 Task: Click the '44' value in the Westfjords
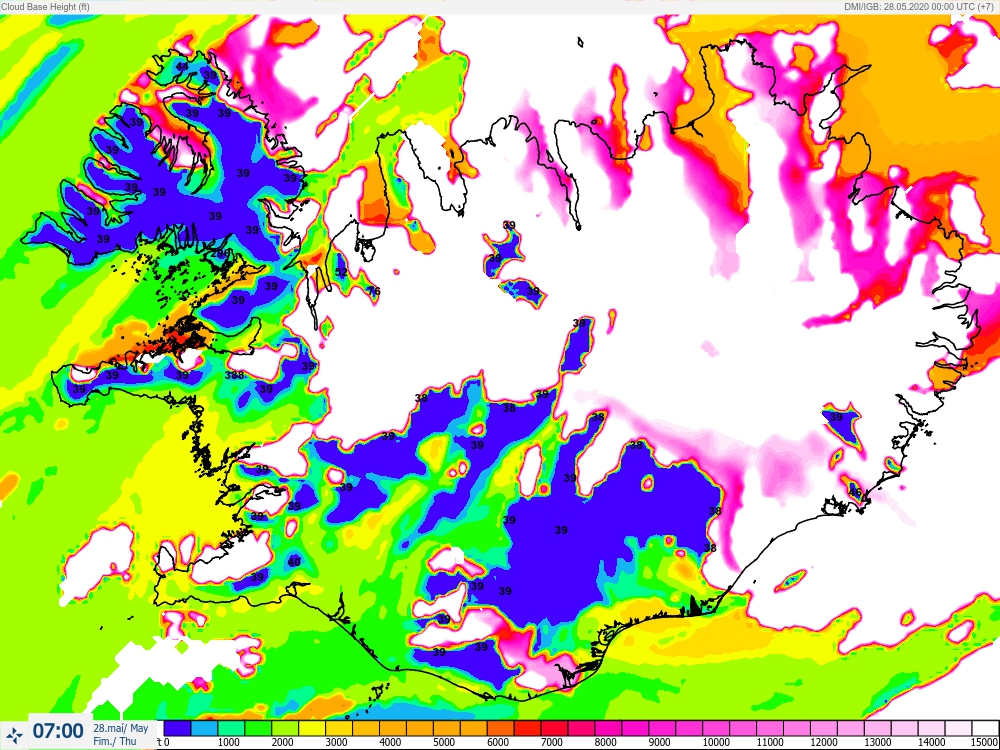click(182, 66)
